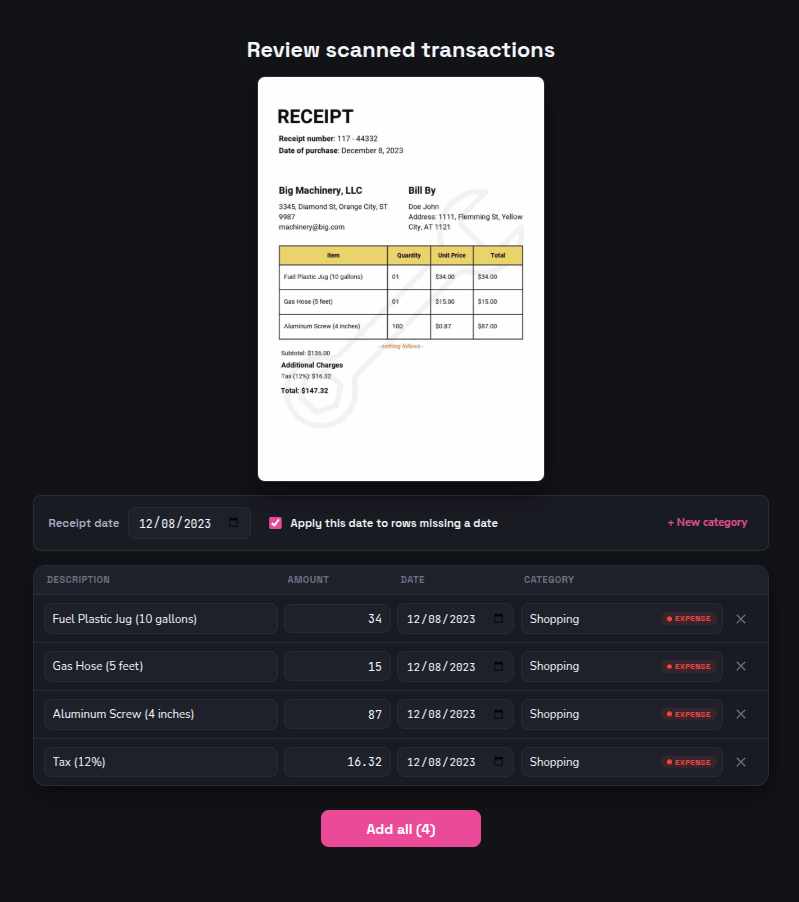This screenshot has width=799, height=902.
Task: Click the Add all (4) button
Action: tap(401, 828)
